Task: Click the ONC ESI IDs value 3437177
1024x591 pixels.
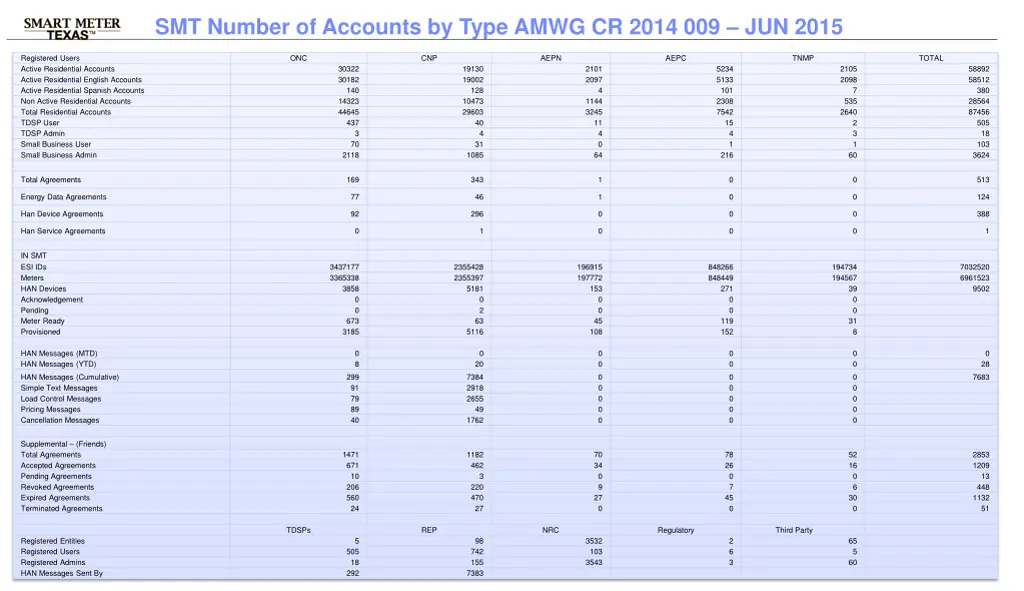Action: [x=344, y=267]
